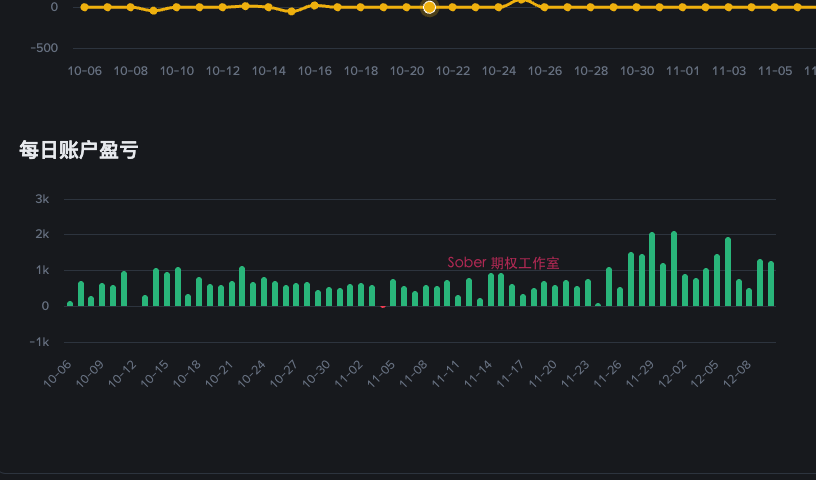Screen dimensions: 816x480
Task: Select the small red negative bar in bar chart
Action: click(383, 307)
